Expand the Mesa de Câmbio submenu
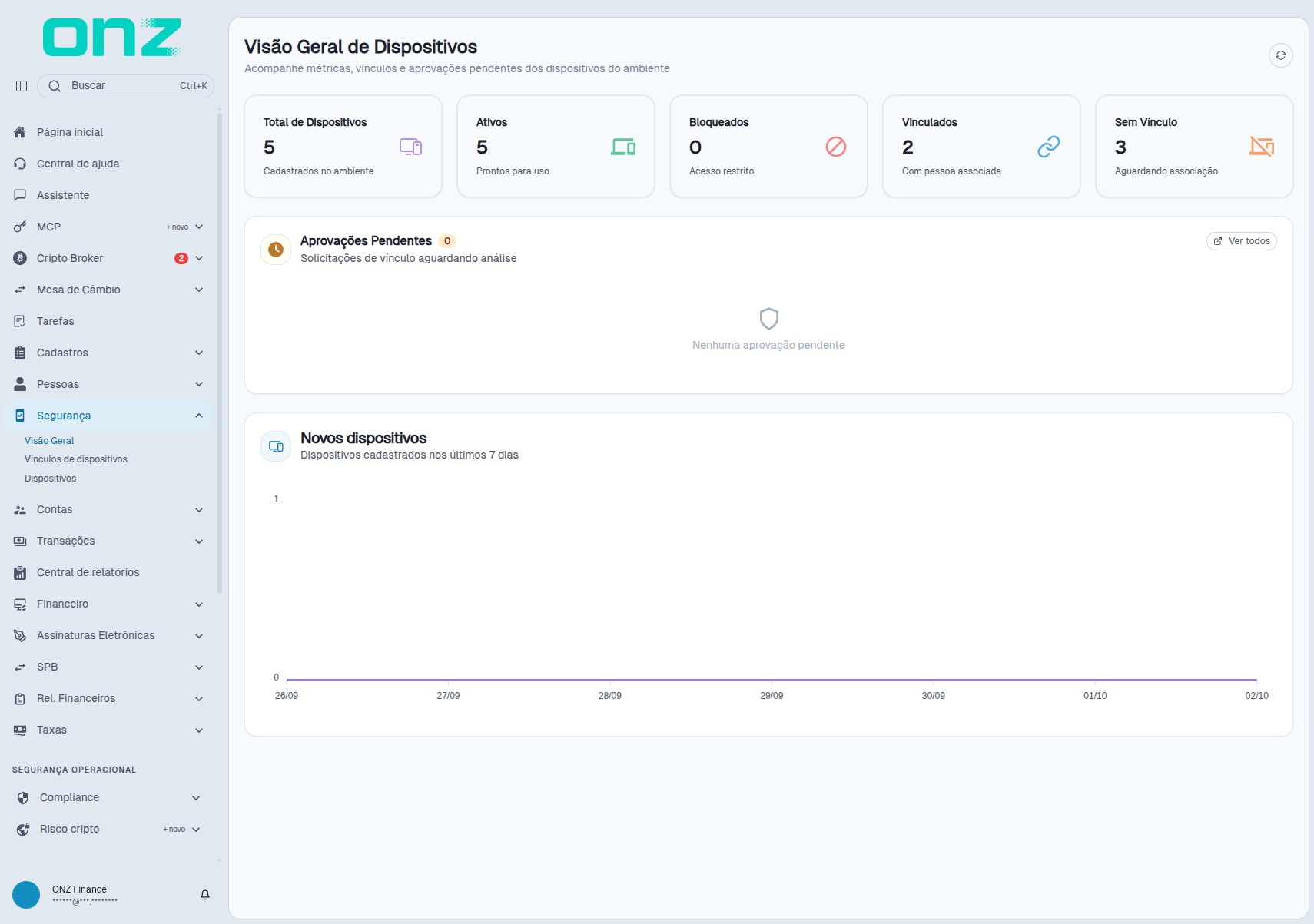1314x924 pixels. pyautogui.click(x=199, y=290)
